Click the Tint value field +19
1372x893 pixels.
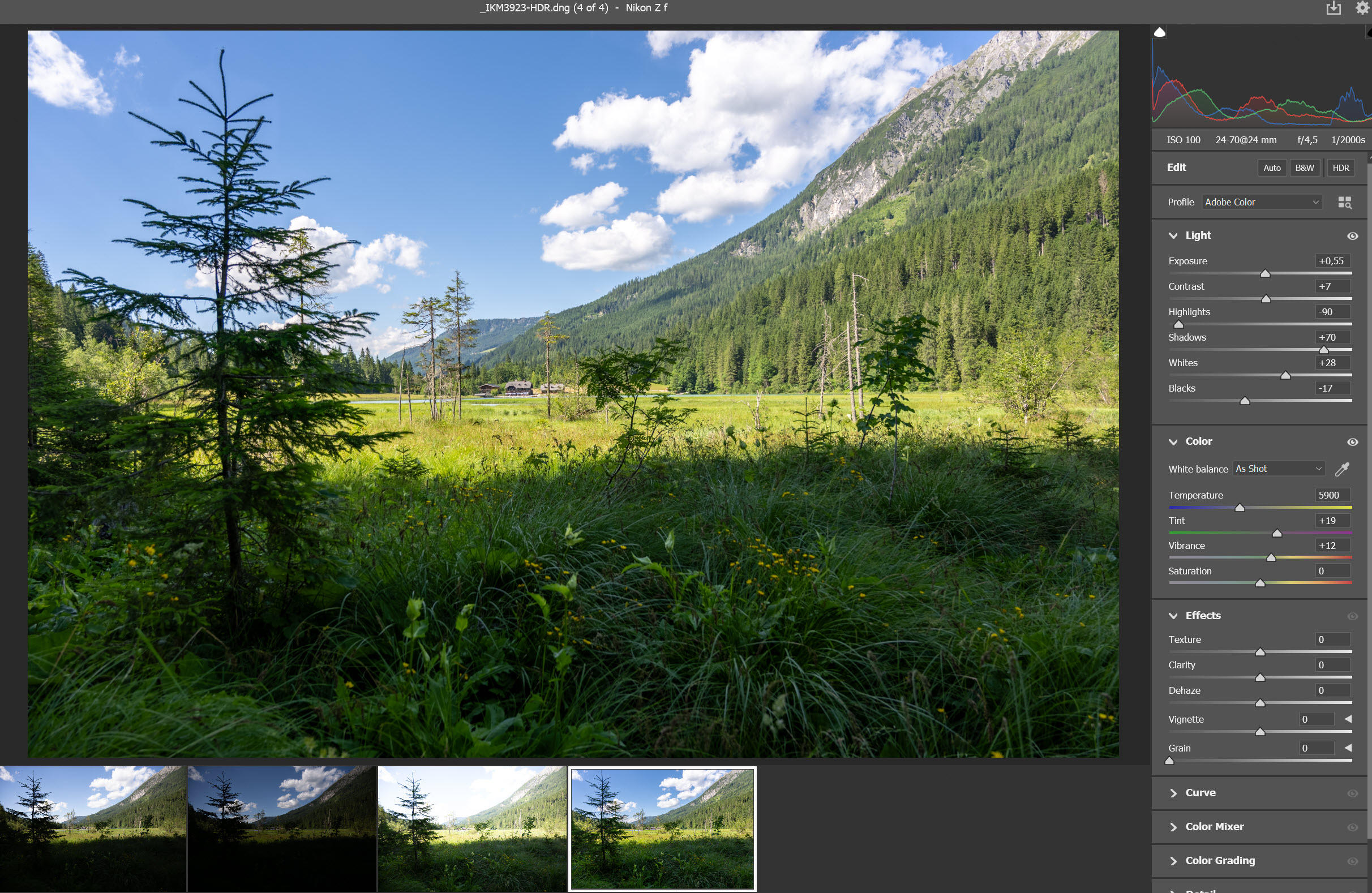click(1334, 521)
